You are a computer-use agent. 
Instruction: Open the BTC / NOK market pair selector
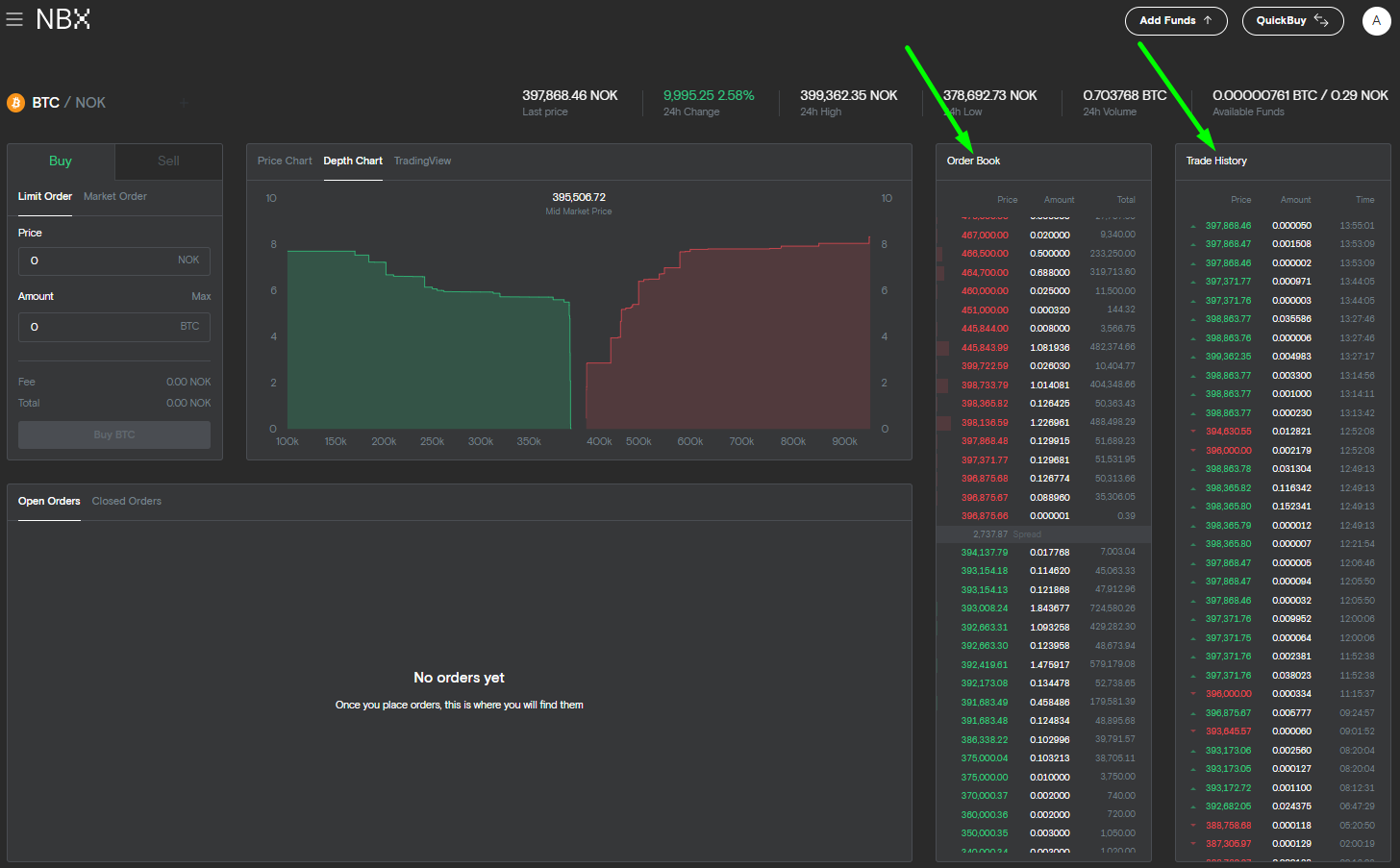[68, 103]
